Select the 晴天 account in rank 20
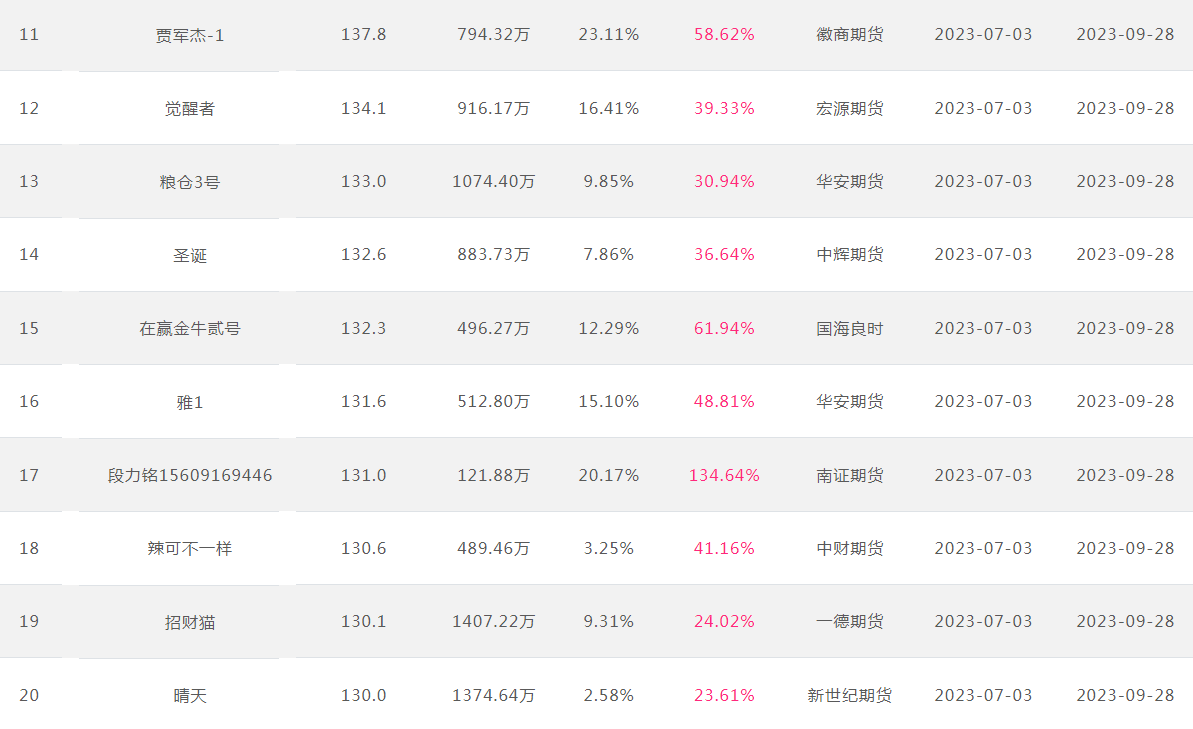Viewport: 1193px width, 729px height. [x=189, y=696]
